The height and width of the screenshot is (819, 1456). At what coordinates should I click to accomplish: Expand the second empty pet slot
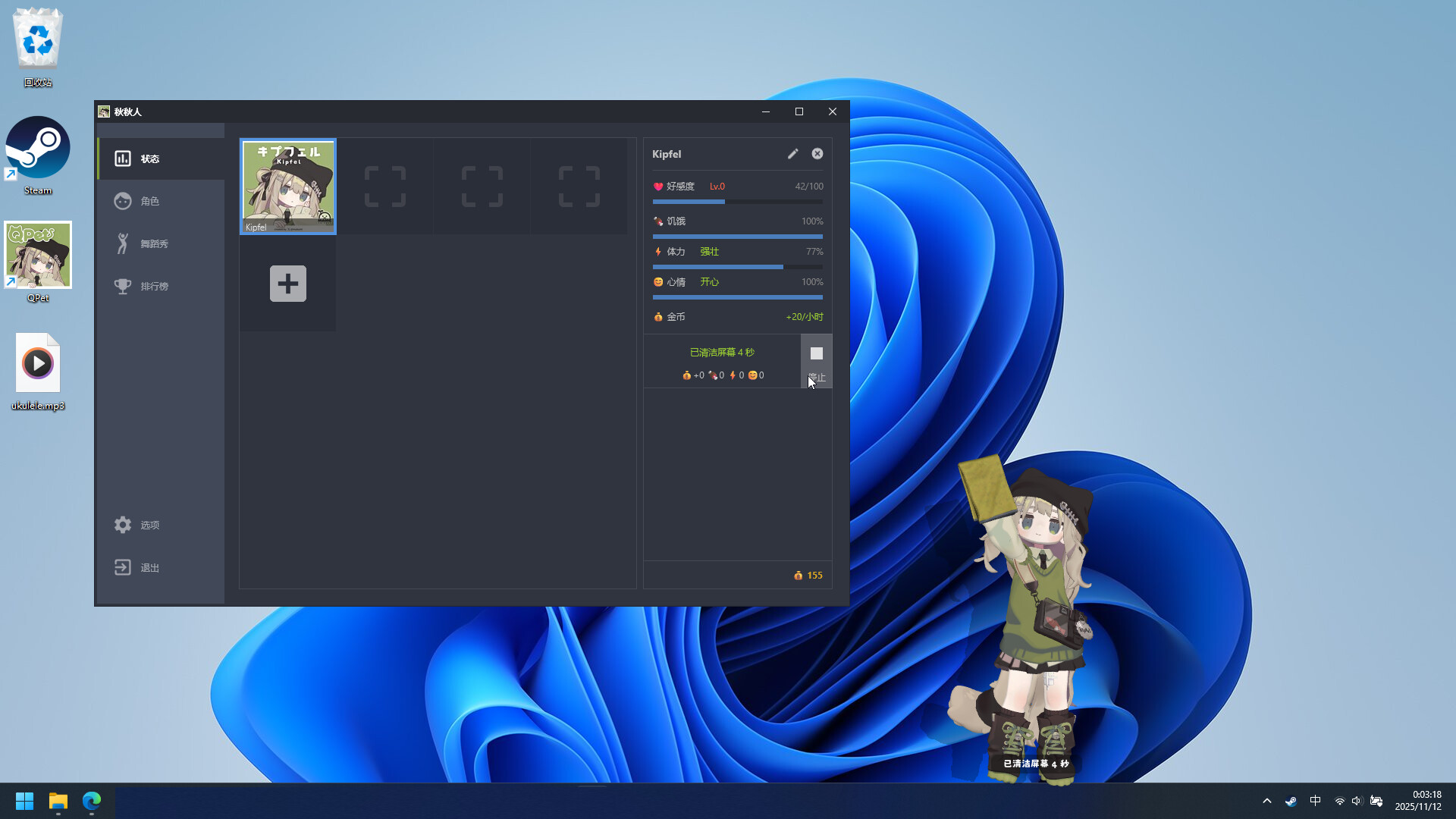[x=384, y=185]
